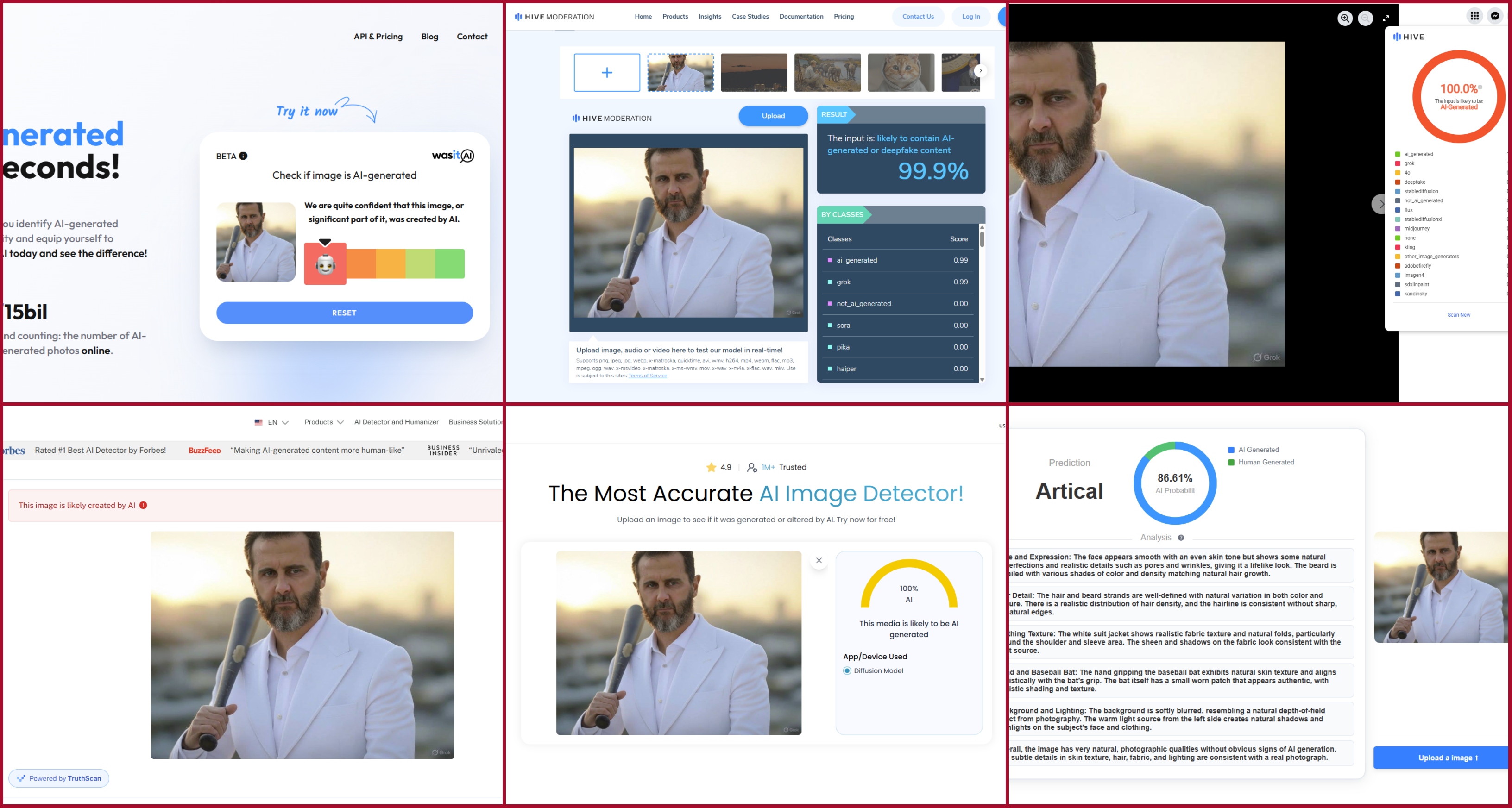This screenshot has width=1512, height=808.
Task: Open the Messenger chat icon
Action: point(1495,16)
